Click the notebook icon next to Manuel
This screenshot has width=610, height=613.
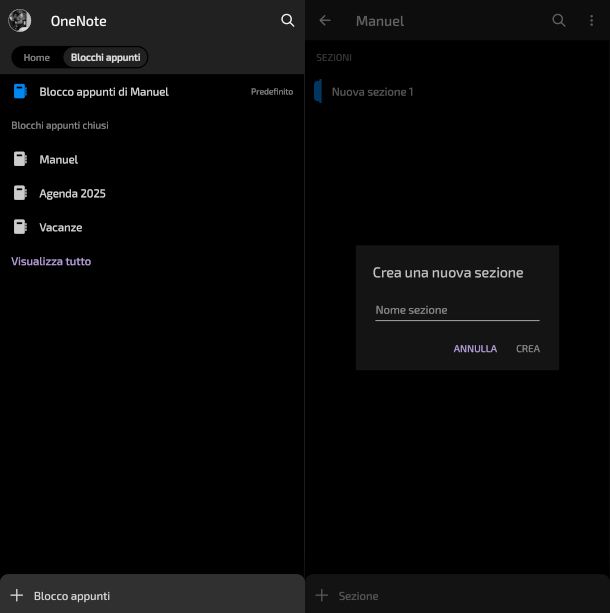click(x=20, y=159)
